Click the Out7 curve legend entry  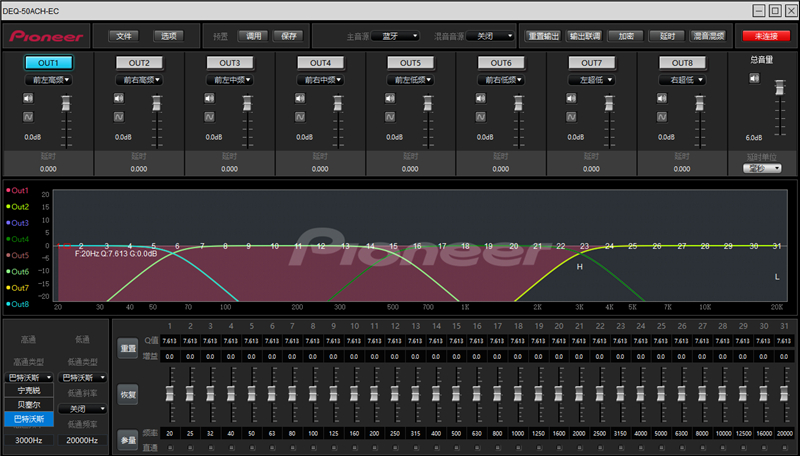coord(18,288)
